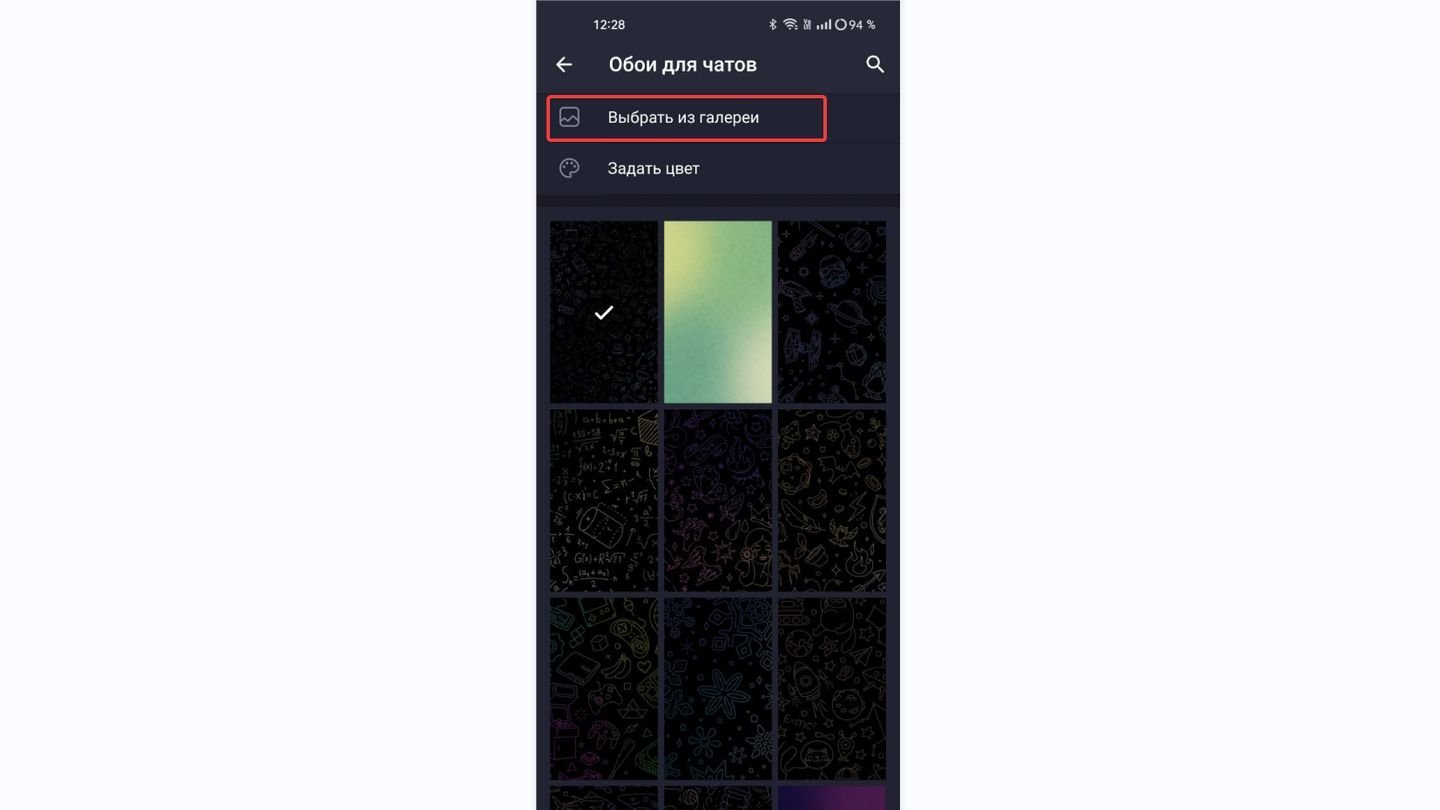Select the math formulas doodle wallpaper

click(x=604, y=500)
